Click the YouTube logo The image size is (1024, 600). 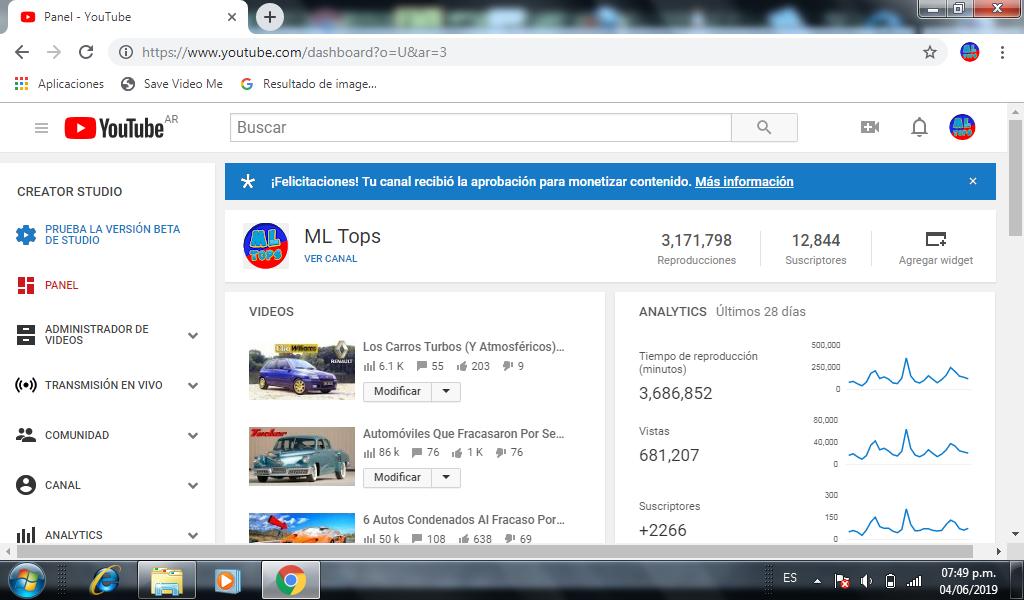[x=114, y=128]
